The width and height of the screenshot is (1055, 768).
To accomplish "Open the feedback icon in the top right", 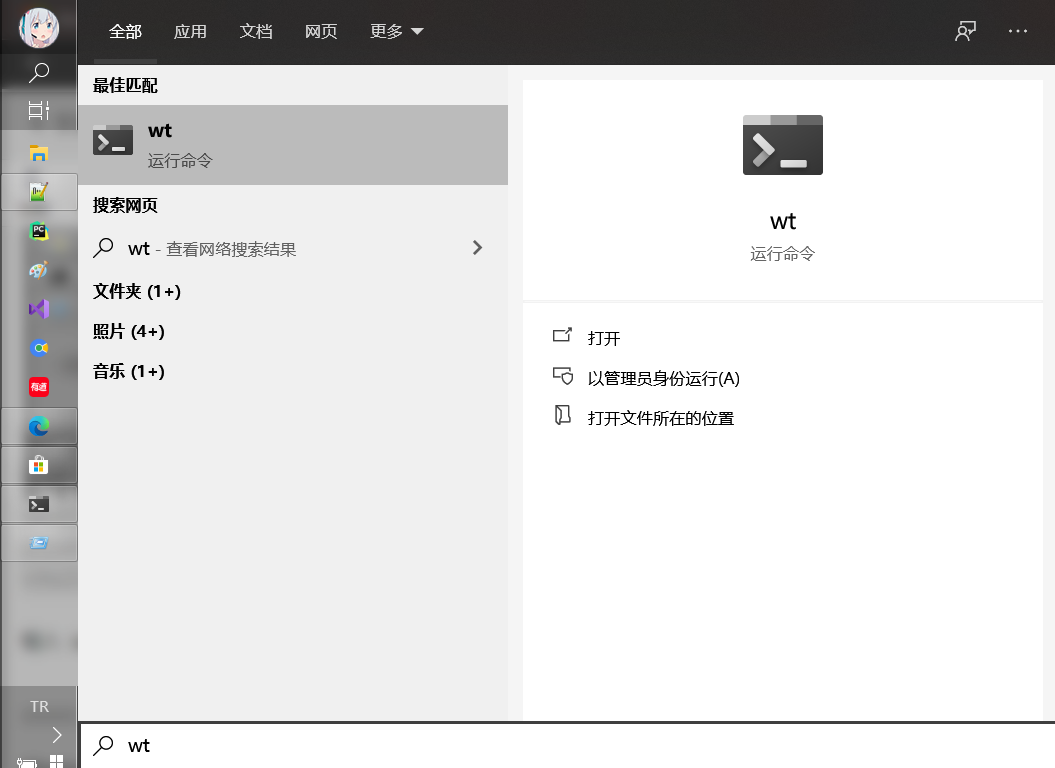I will 965,31.
